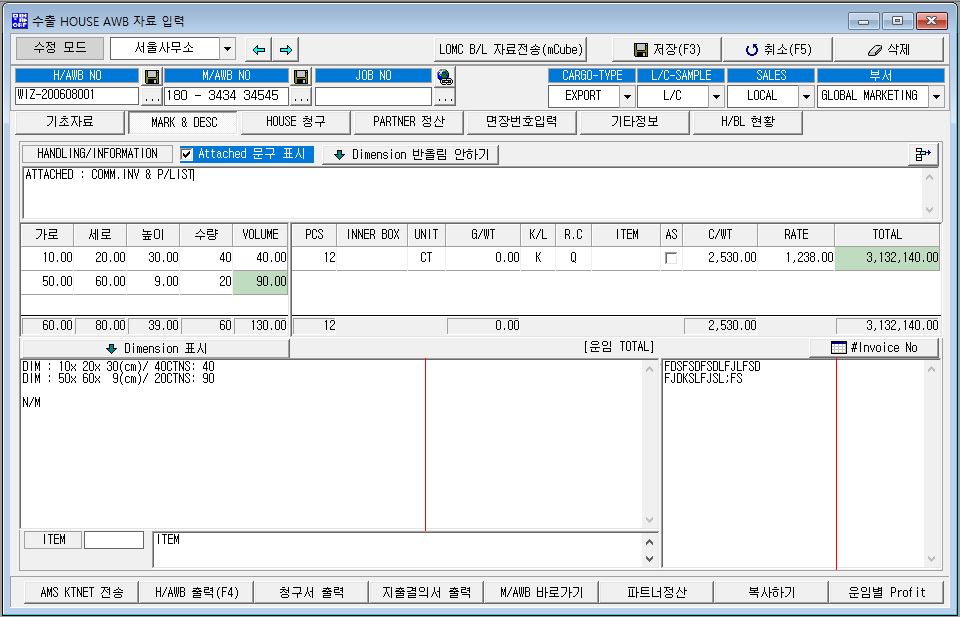Image resolution: width=960 pixels, height=617 pixels.
Task: Open the SALES LOCAL dropdown
Action: [806, 96]
